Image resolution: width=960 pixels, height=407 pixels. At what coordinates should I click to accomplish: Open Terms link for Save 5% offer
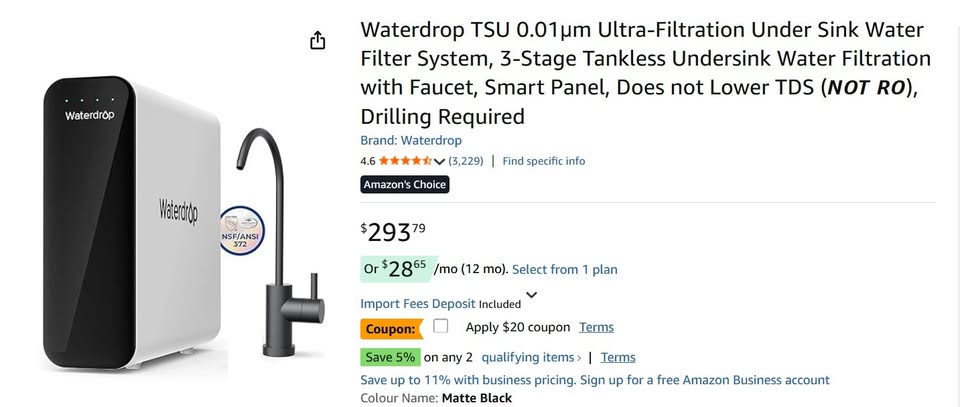point(618,357)
